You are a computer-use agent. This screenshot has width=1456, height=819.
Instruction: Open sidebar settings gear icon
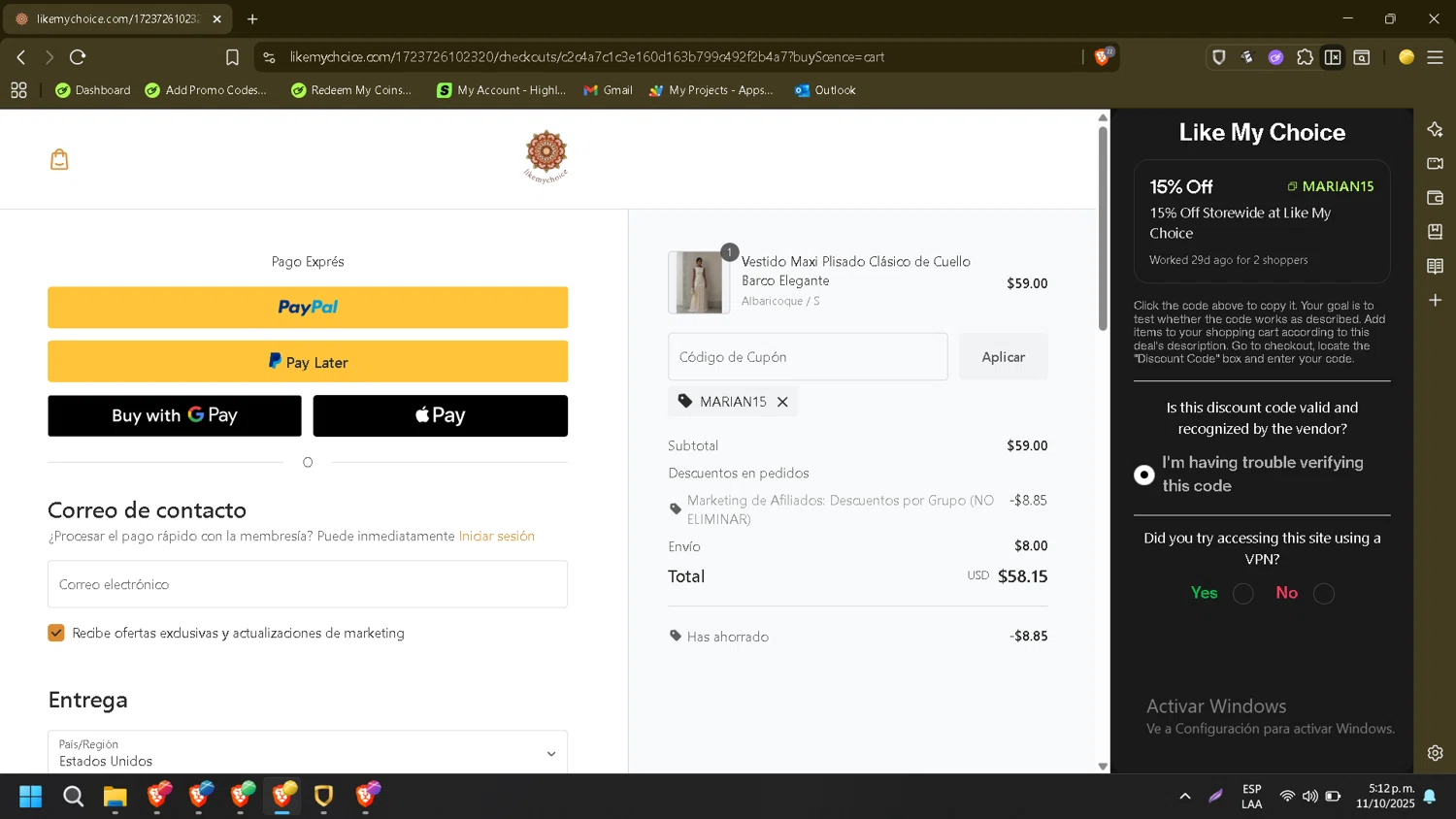pyautogui.click(x=1435, y=752)
